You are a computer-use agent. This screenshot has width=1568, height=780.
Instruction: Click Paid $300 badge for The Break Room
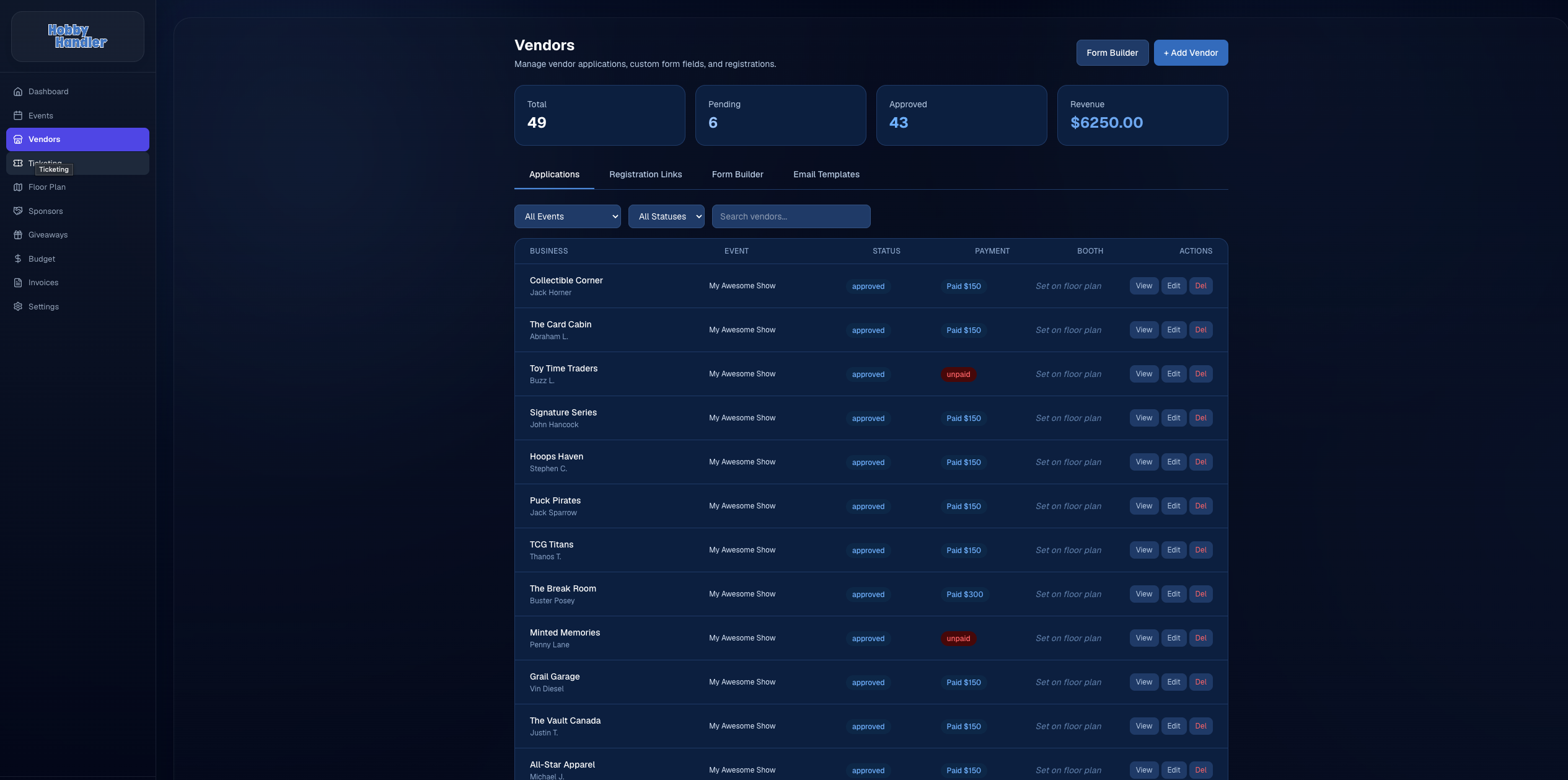point(964,595)
